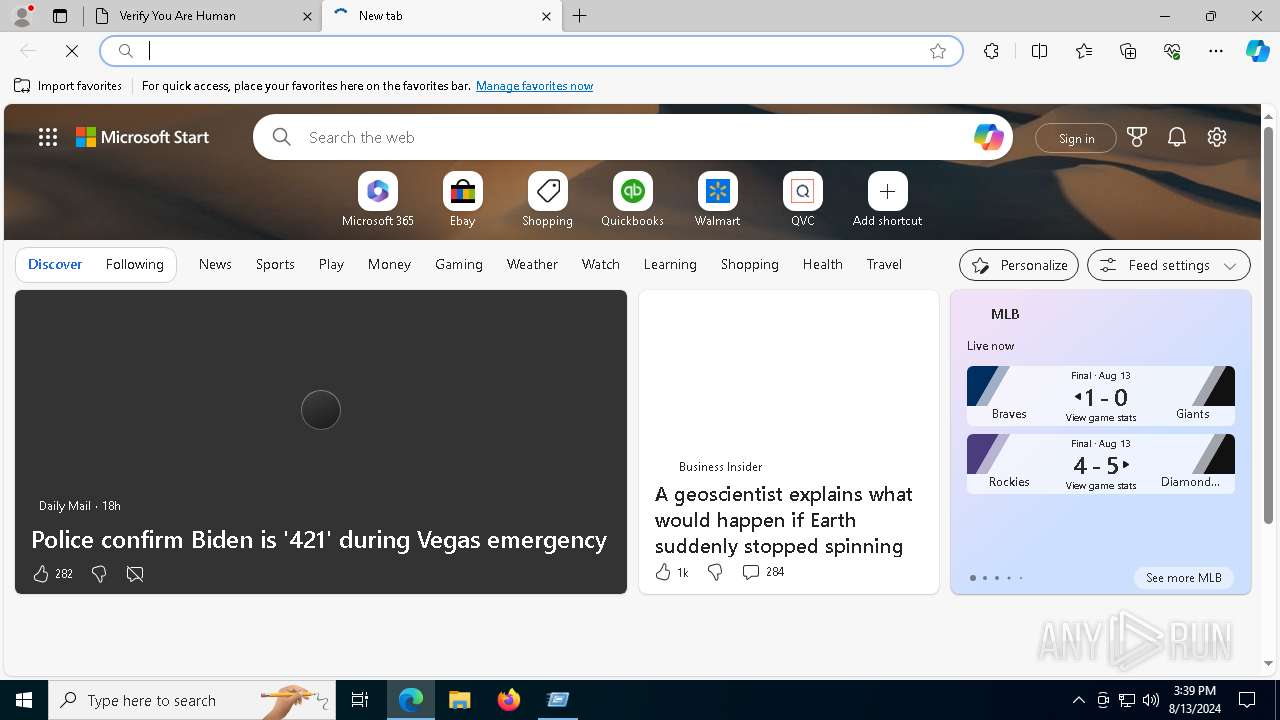Open the Collections icon

click(x=1128, y=51)
